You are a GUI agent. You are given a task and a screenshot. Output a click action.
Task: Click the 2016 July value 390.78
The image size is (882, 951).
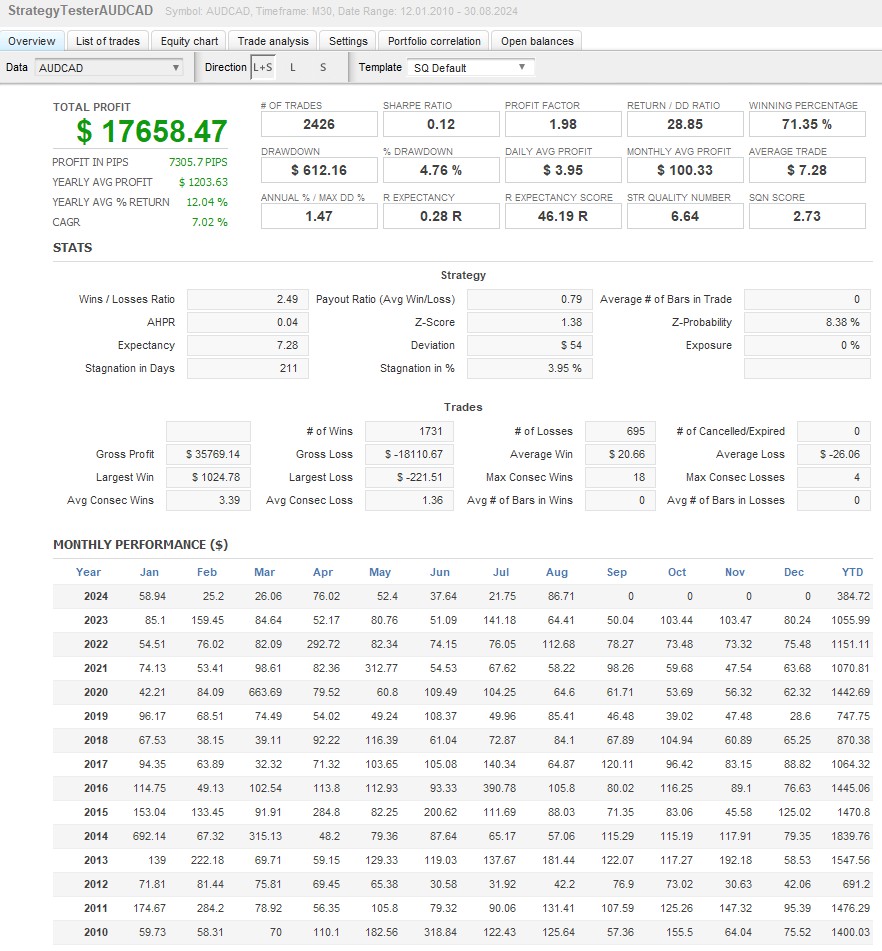click(x=500, y=788)
